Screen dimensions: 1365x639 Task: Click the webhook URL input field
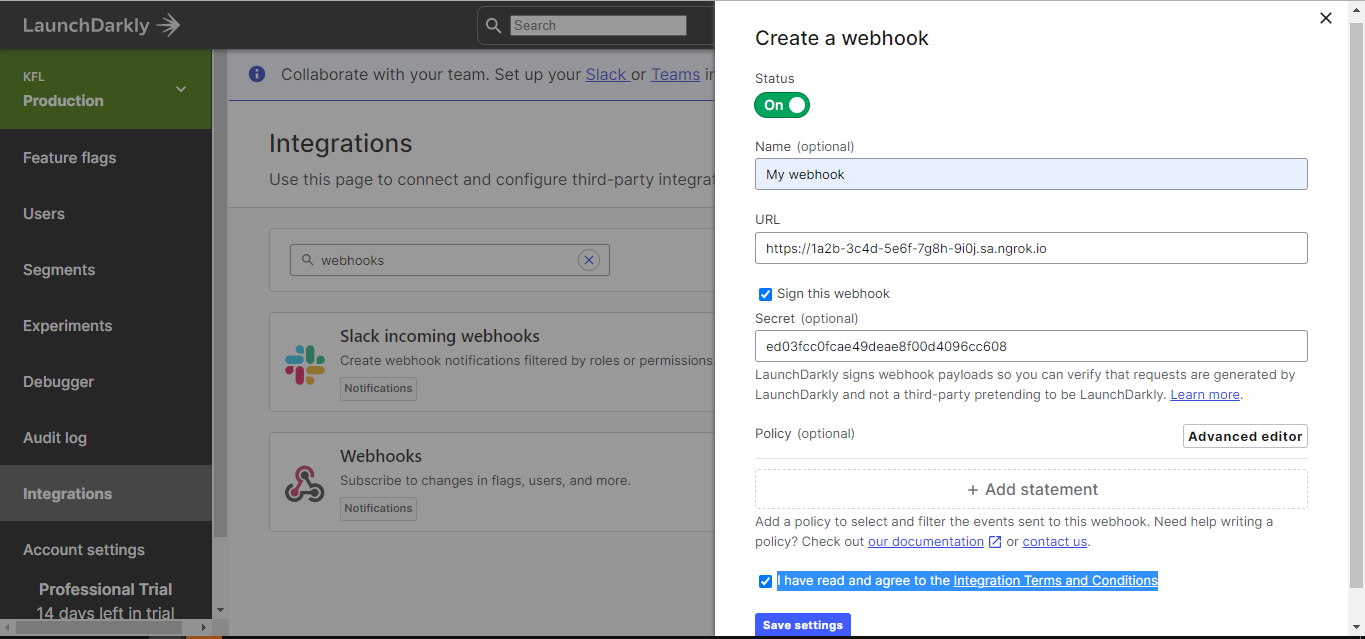pos(1031,248)
